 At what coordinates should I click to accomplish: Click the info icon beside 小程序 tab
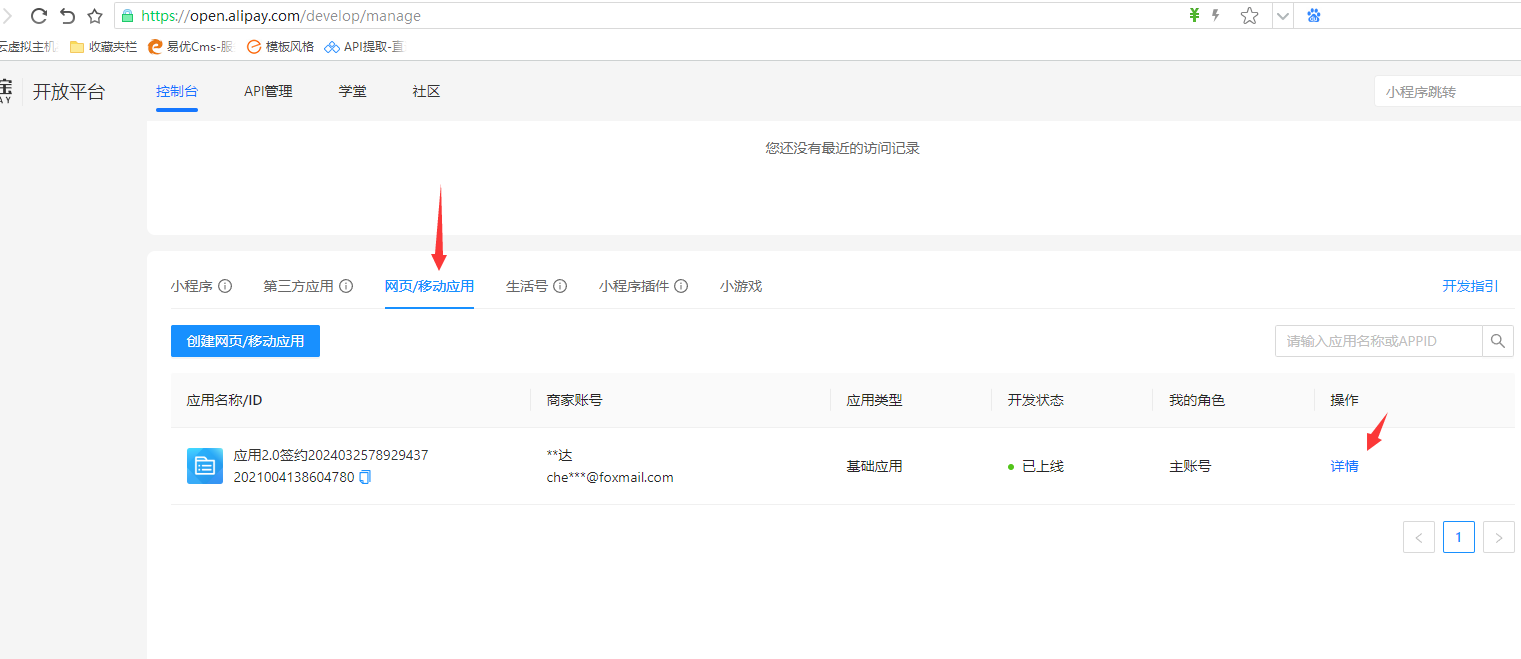pos(225,286)
